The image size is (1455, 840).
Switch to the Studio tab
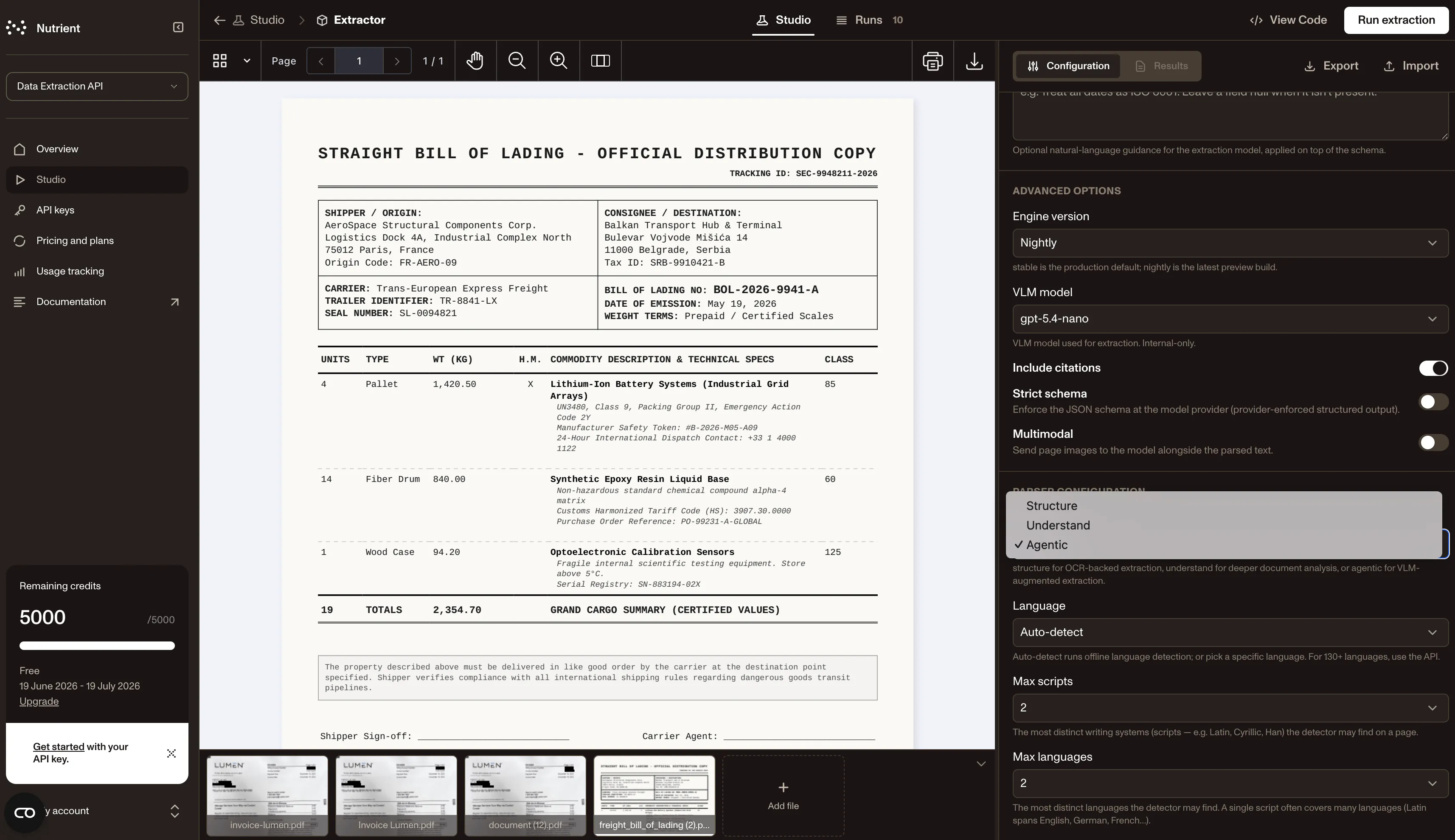[x=783, y=20]
